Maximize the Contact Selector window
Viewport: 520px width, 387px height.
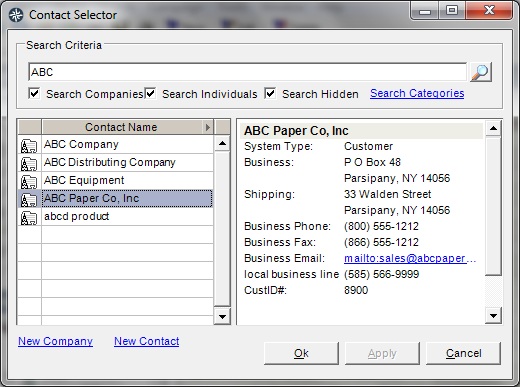452,11
